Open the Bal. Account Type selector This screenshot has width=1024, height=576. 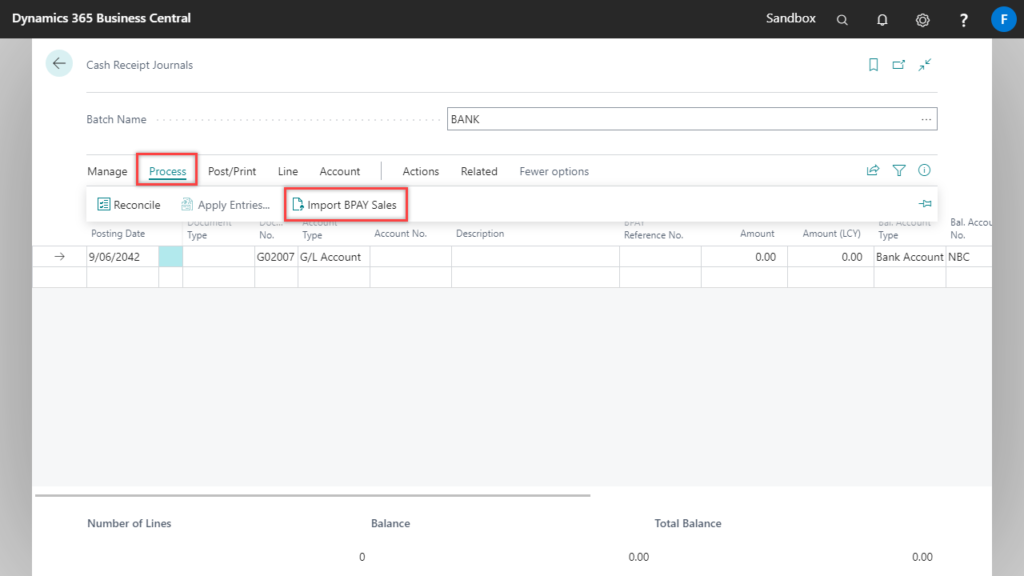(x=908, y=256)
